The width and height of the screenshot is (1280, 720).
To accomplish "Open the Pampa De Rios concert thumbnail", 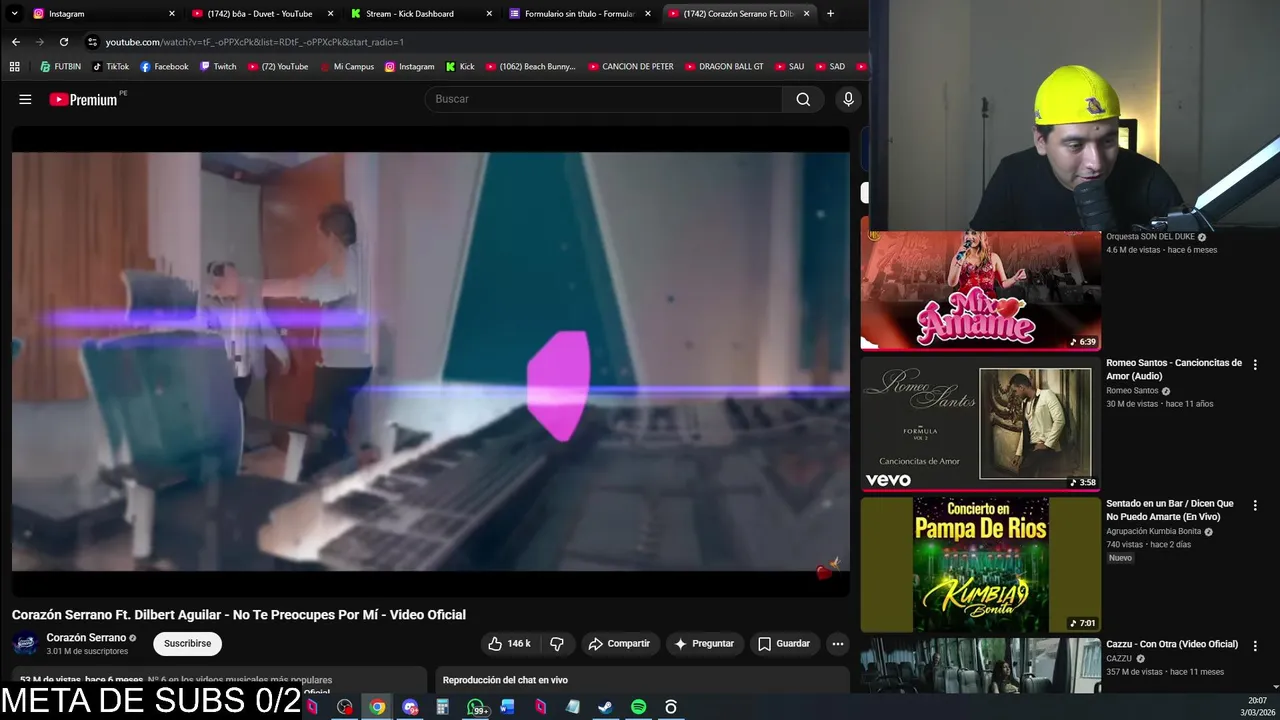I will (x=981, y=565).
